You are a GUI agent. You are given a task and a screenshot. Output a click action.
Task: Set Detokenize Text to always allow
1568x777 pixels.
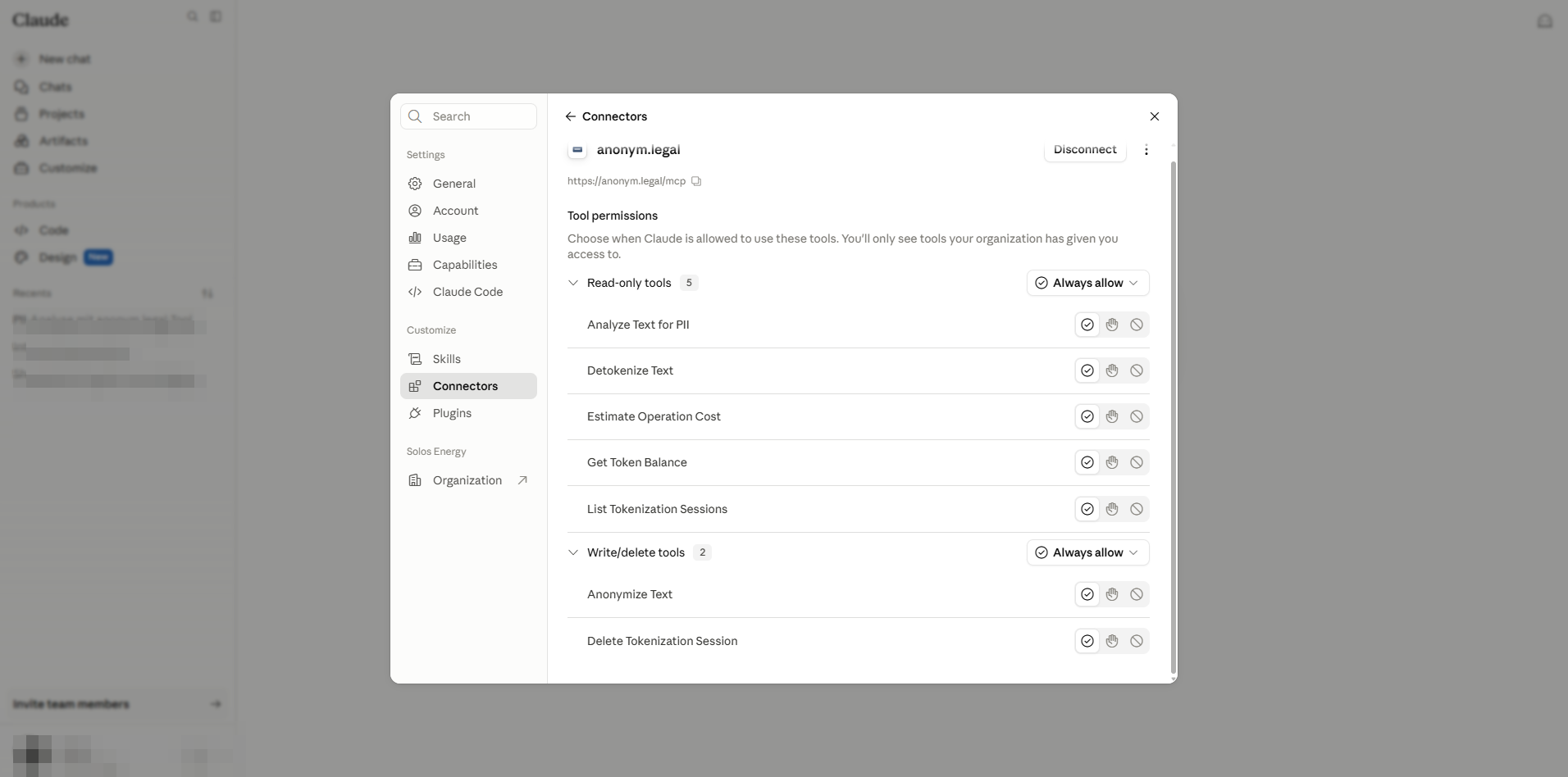(x=1087, y=370)
